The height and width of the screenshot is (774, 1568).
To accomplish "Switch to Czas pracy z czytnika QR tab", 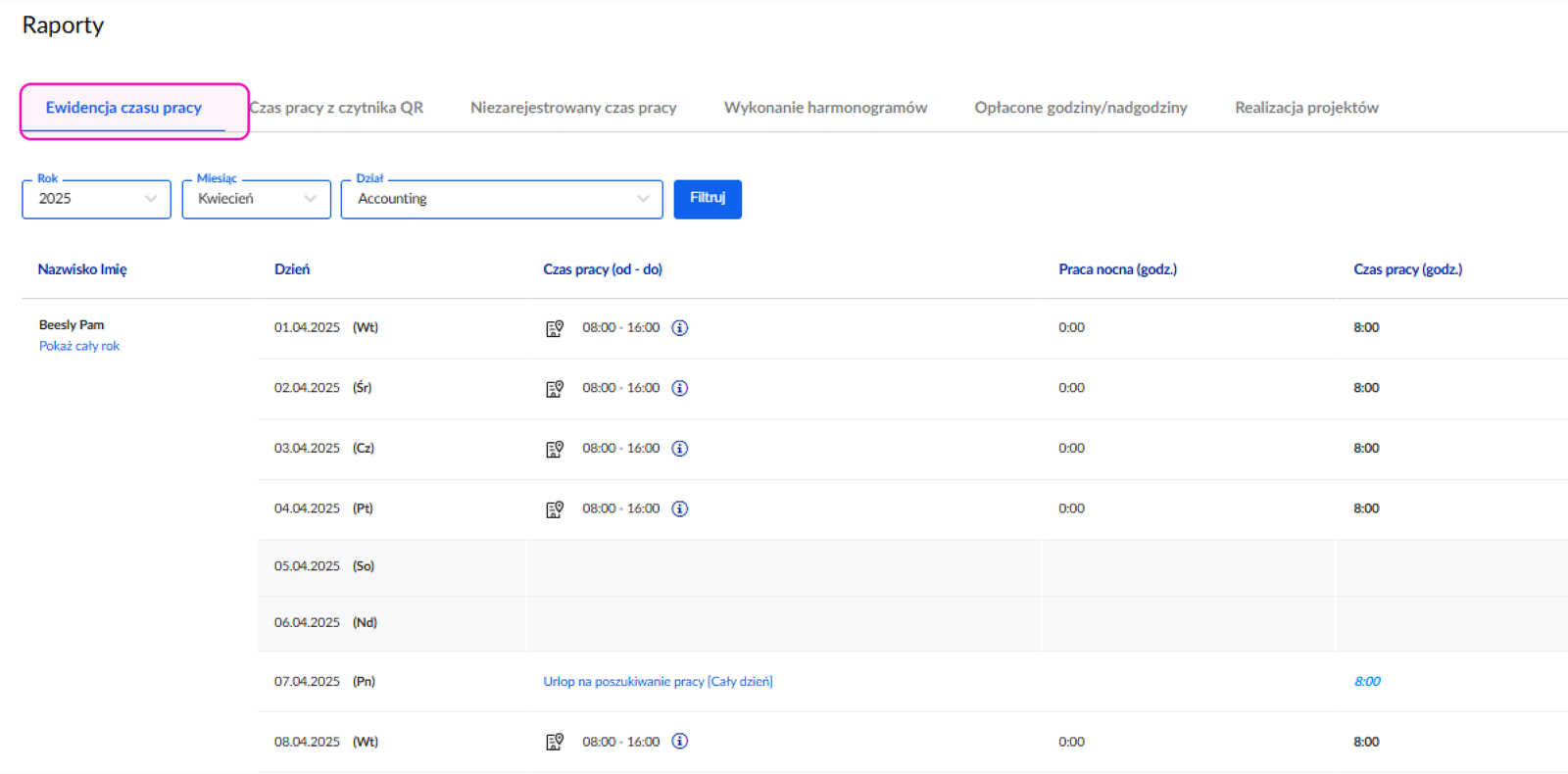I will [x=336, y=108].
